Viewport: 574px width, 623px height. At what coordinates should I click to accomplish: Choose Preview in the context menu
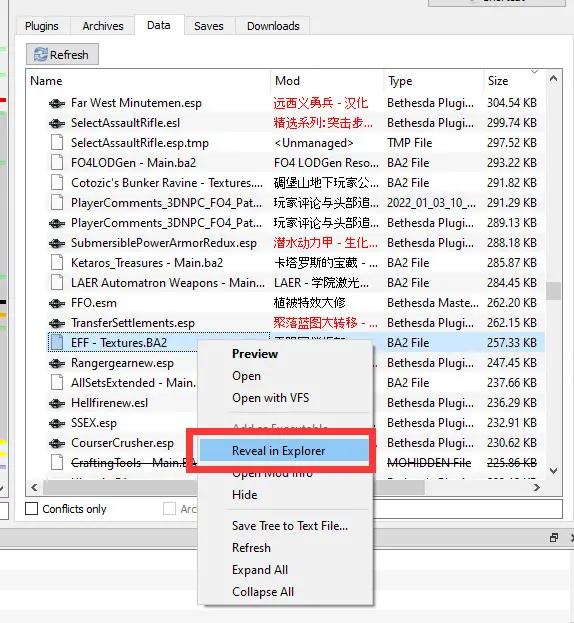click(x=285, y=354)
